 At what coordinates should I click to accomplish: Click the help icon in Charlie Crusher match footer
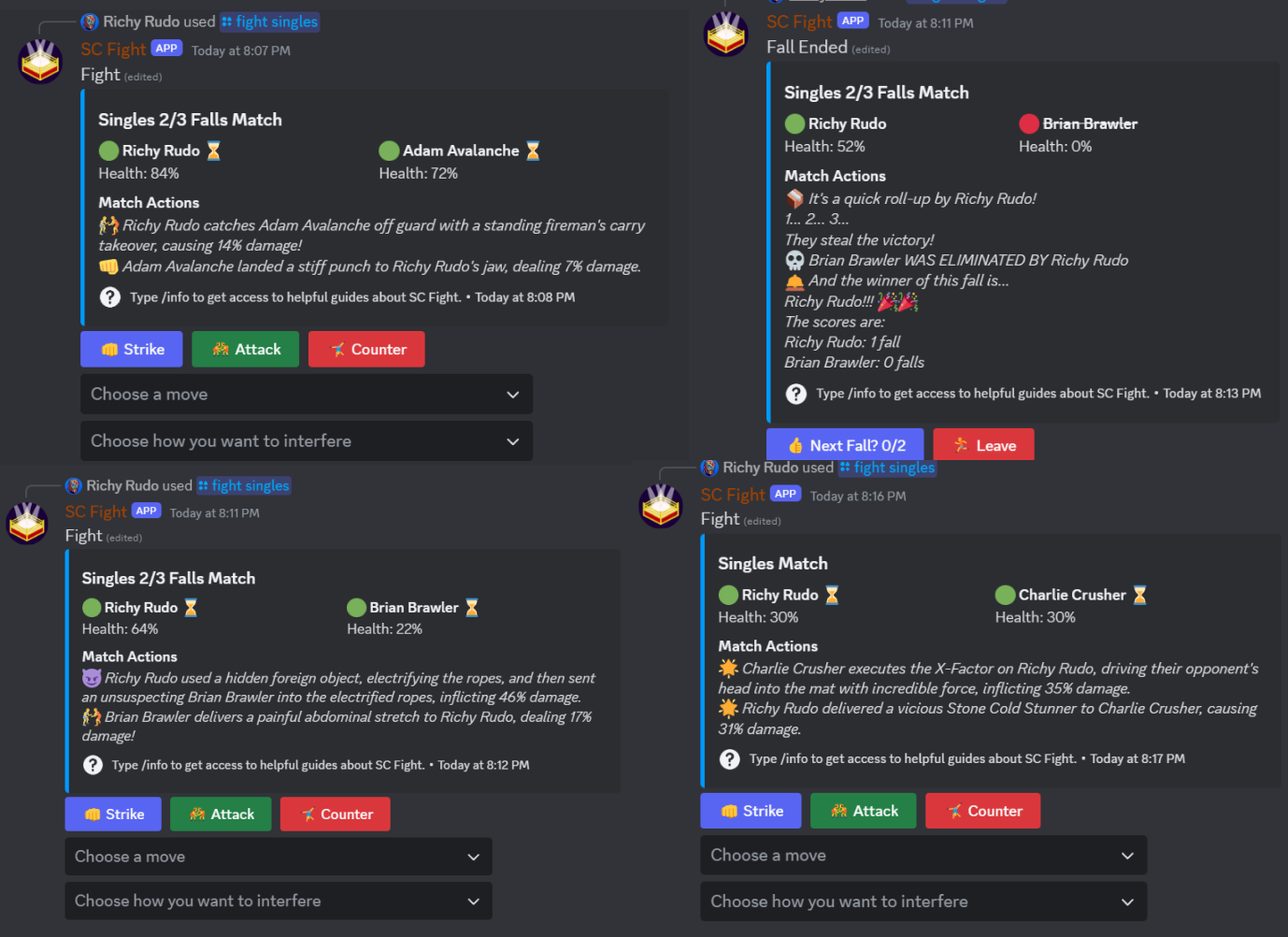pos(730,759)
